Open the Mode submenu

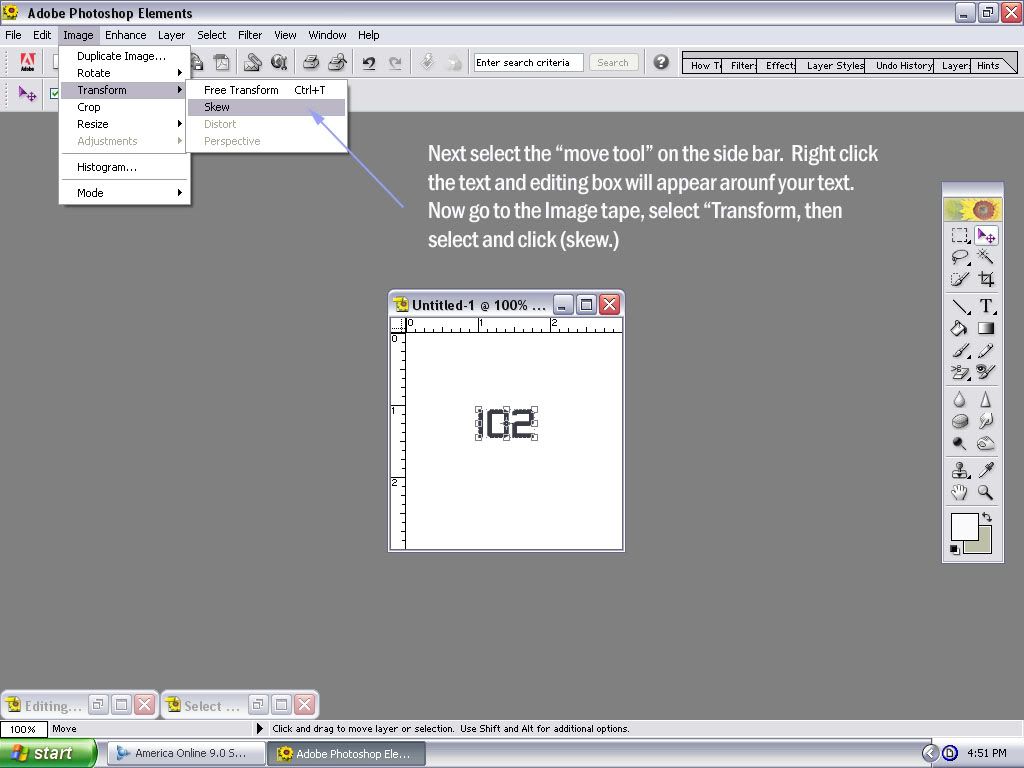click(124, 193)
